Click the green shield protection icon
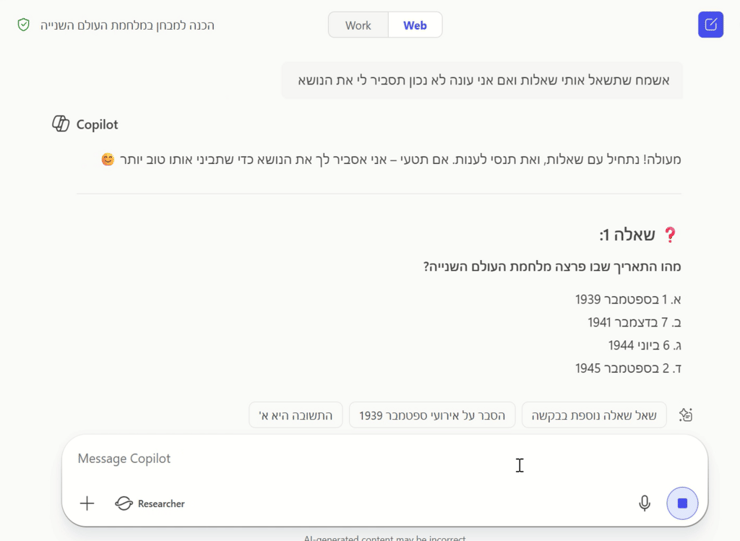Screen dimensions: 740x541 (x=24, y=25)
